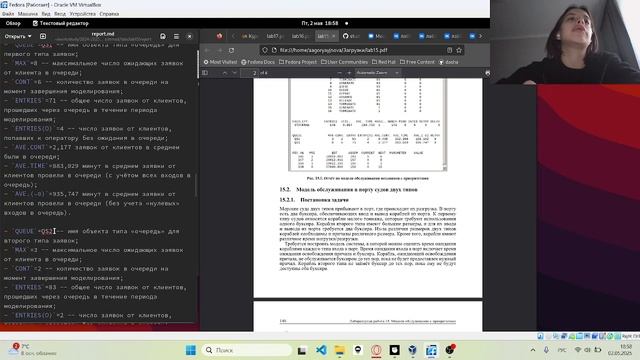
Task: Switch to the lab16 browser tab
Action: (x=300, y=36)
